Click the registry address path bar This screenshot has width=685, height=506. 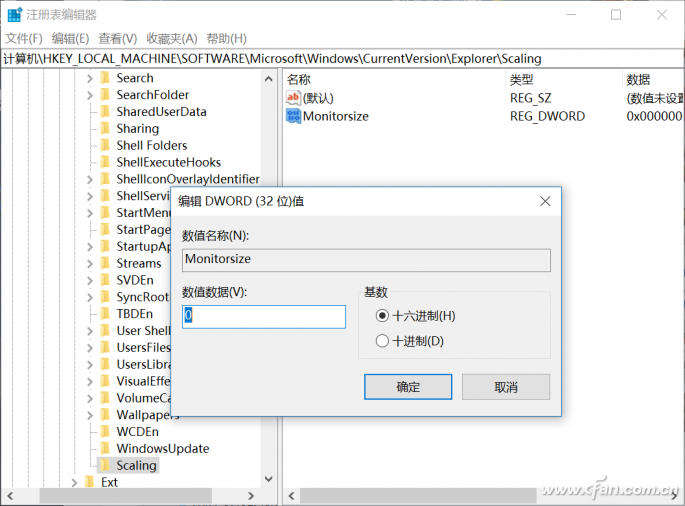[x=342, y=59]
